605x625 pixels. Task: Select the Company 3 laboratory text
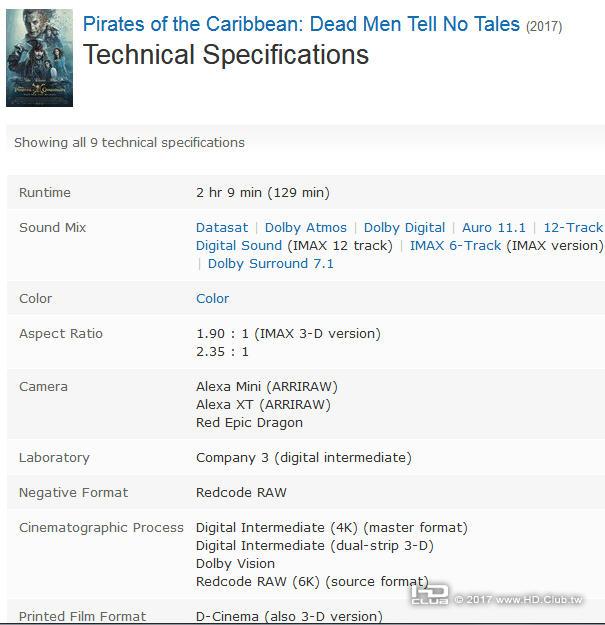303,457
